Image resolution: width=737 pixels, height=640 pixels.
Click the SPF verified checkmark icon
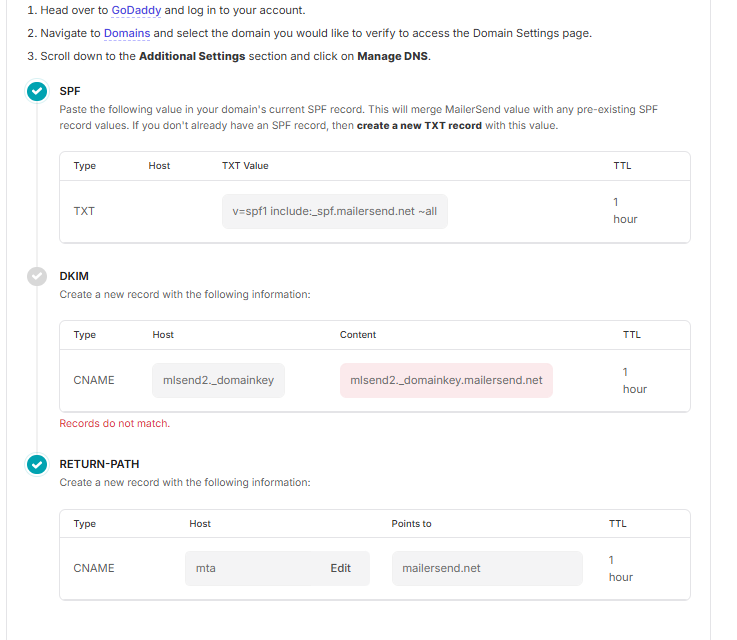[37, 91]
